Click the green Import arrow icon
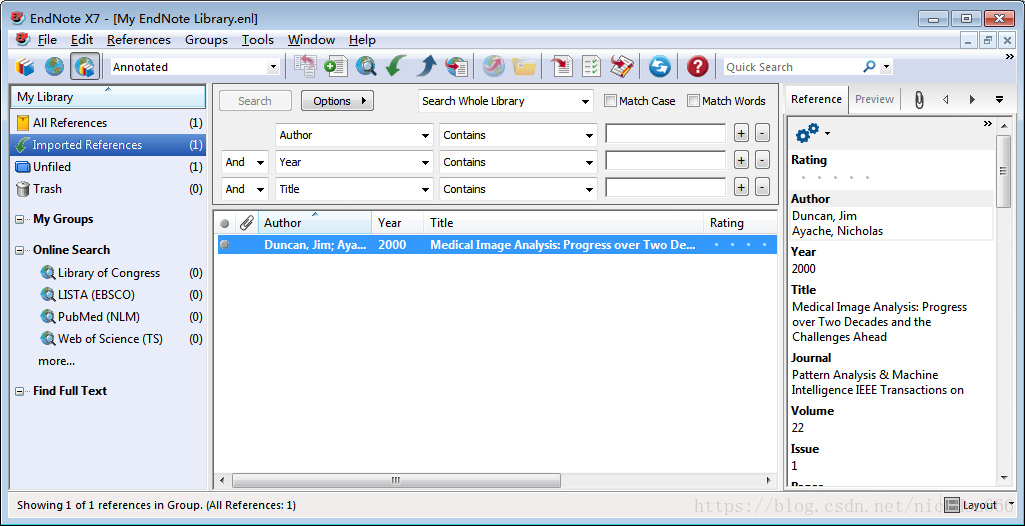The image size is (1025, 526). pos(396,67)
